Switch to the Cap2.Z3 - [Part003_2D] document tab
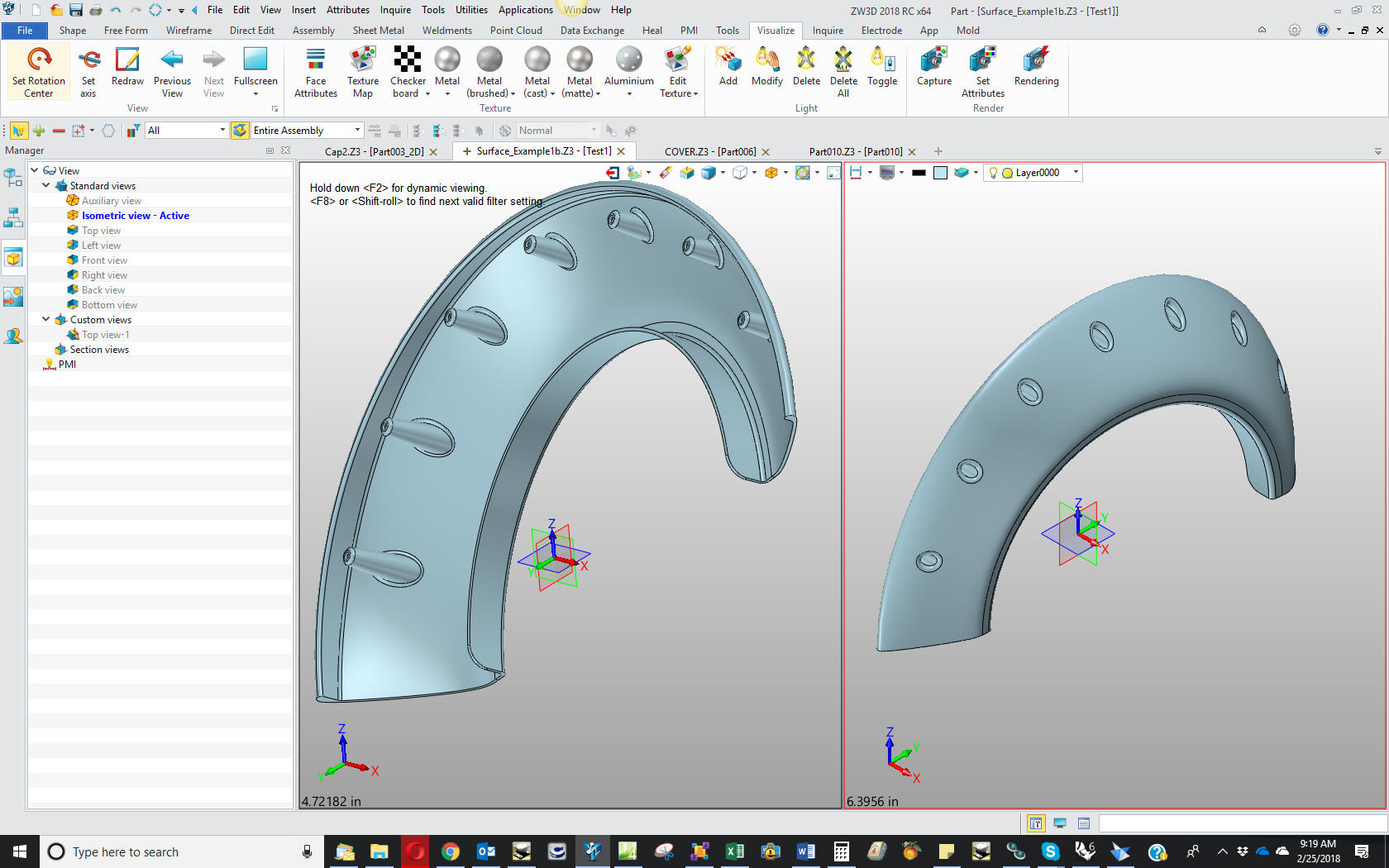The height and width of the screenshot is (868, 1389). [x=374, y=152]
